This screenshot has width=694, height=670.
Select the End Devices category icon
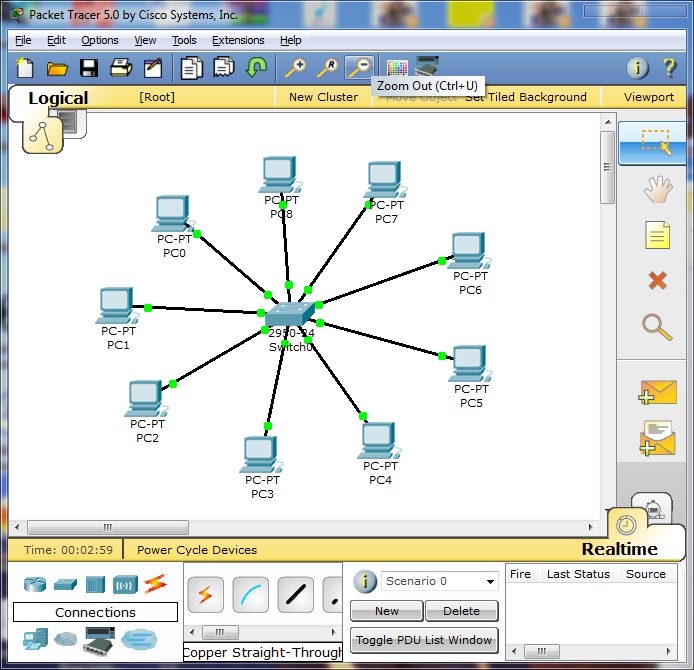pos(35,639)
